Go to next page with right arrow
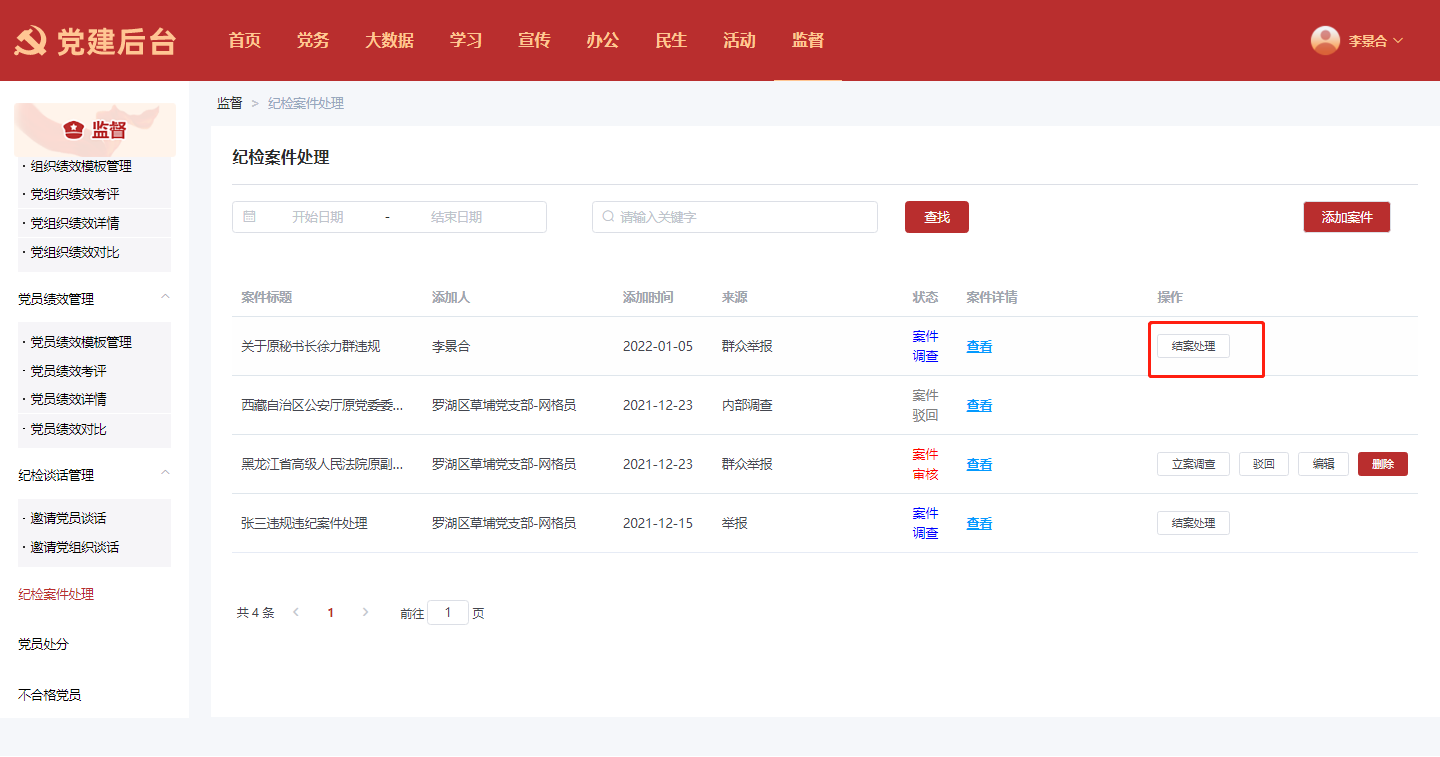Viewport: 1440px width, 757px height. (365, 612)
